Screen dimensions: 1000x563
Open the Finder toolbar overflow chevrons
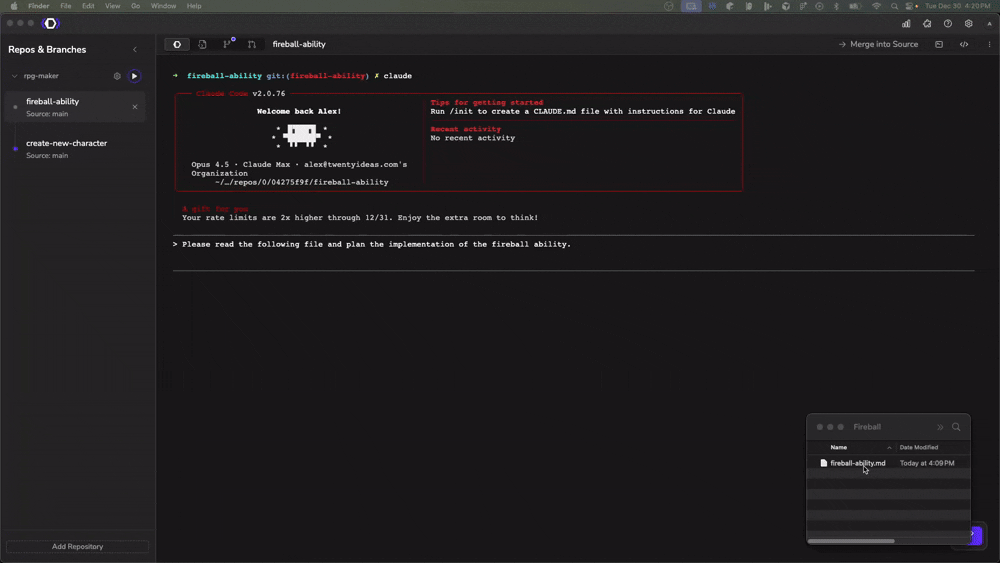point(939,427)
